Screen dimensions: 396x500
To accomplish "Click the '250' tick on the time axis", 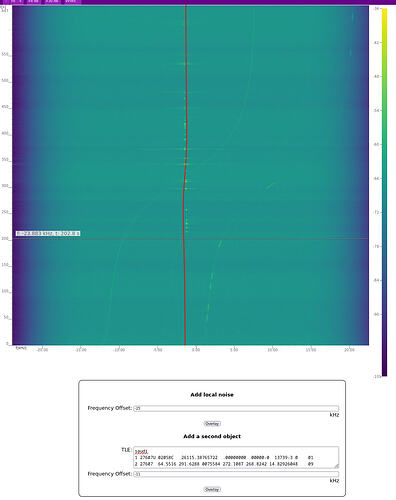I will pos(5,212).
